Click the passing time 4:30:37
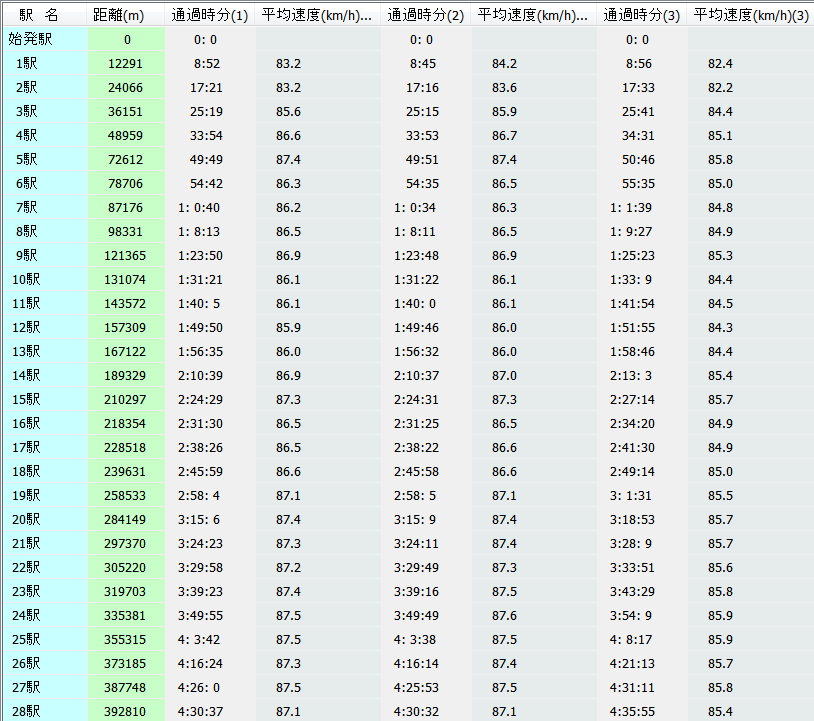 [x=200, y=711]
